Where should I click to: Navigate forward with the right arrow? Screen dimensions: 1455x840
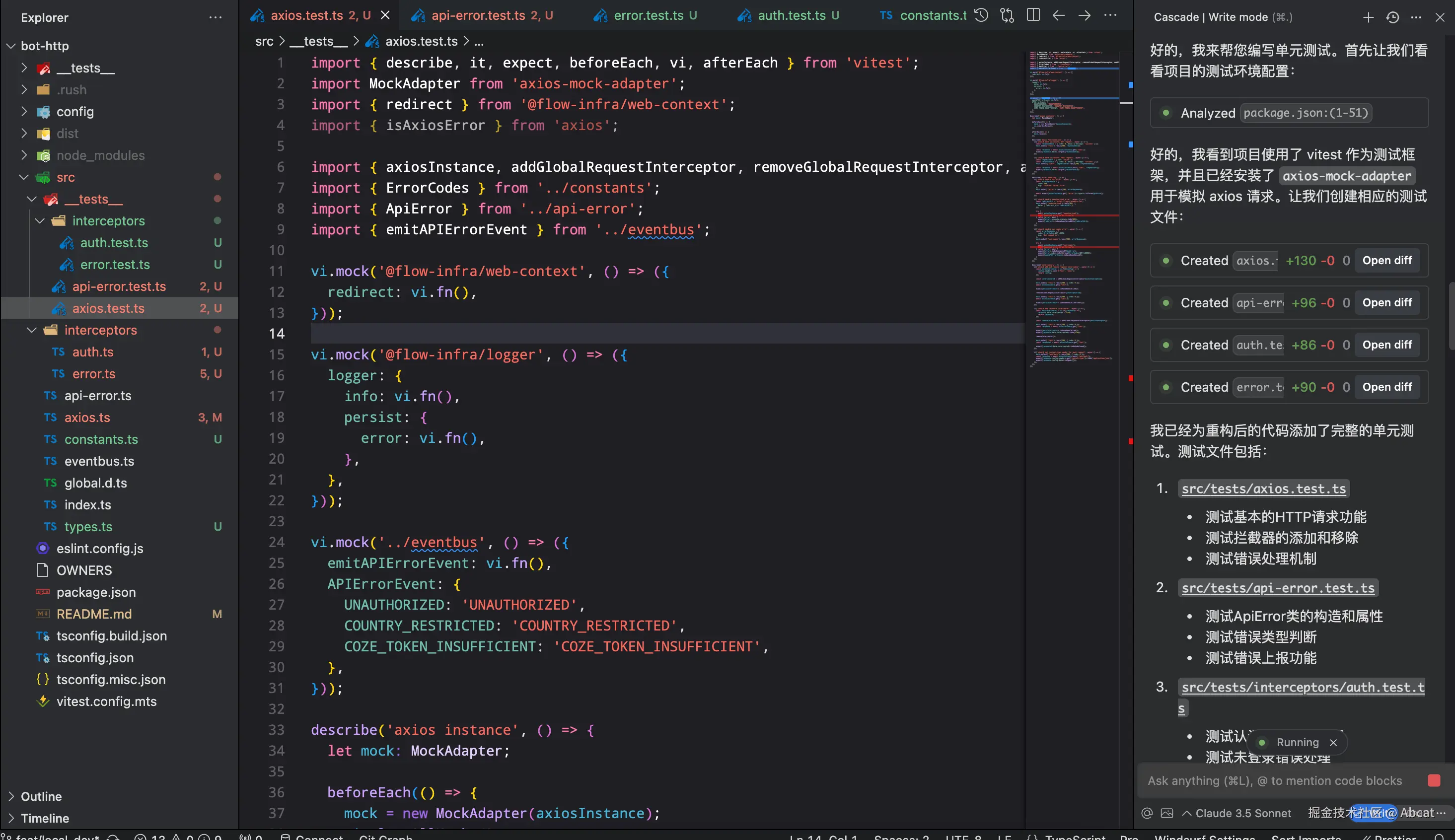1084,15
